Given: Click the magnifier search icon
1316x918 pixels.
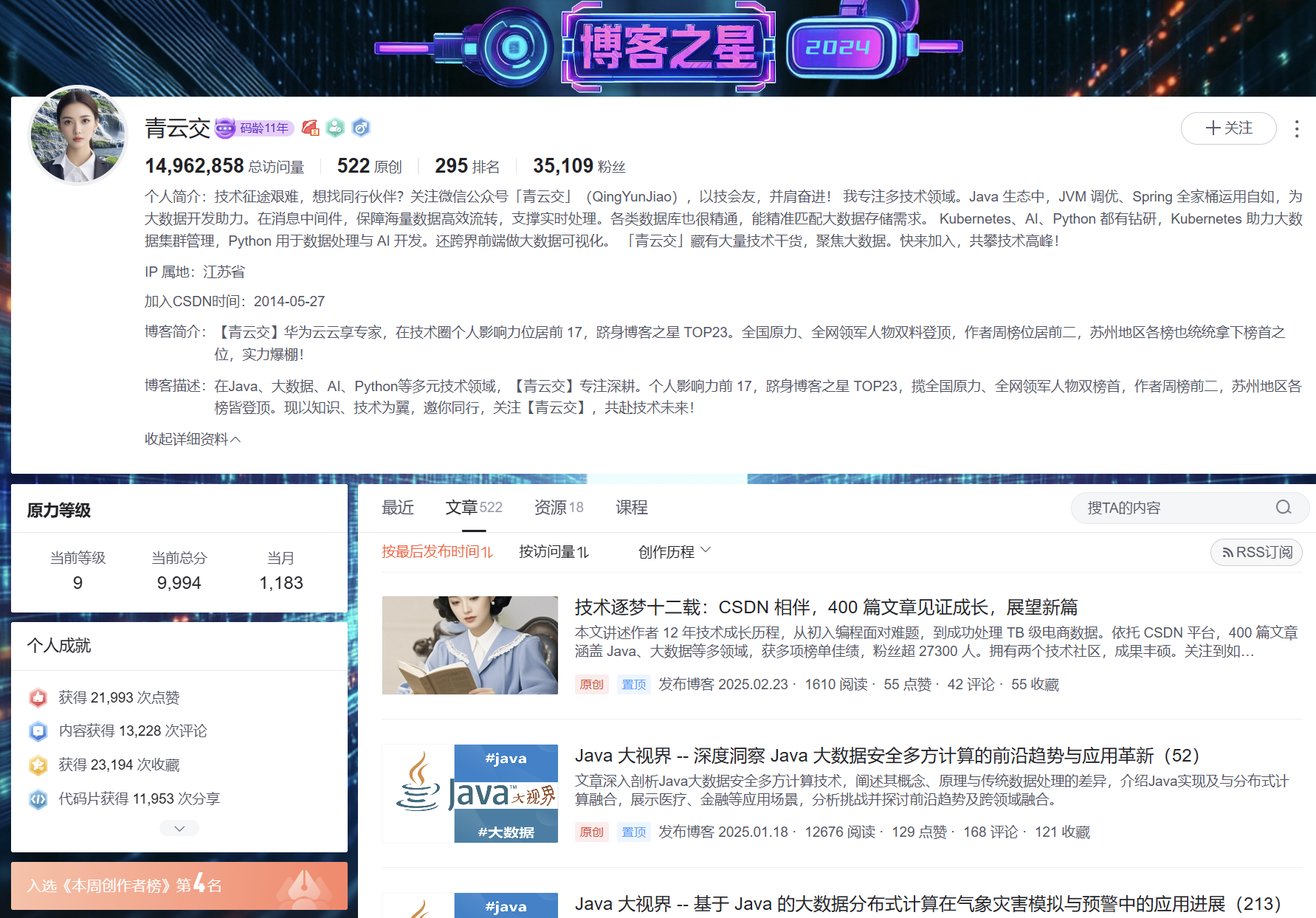Looking at the screenshot, I should (1284, 507).
